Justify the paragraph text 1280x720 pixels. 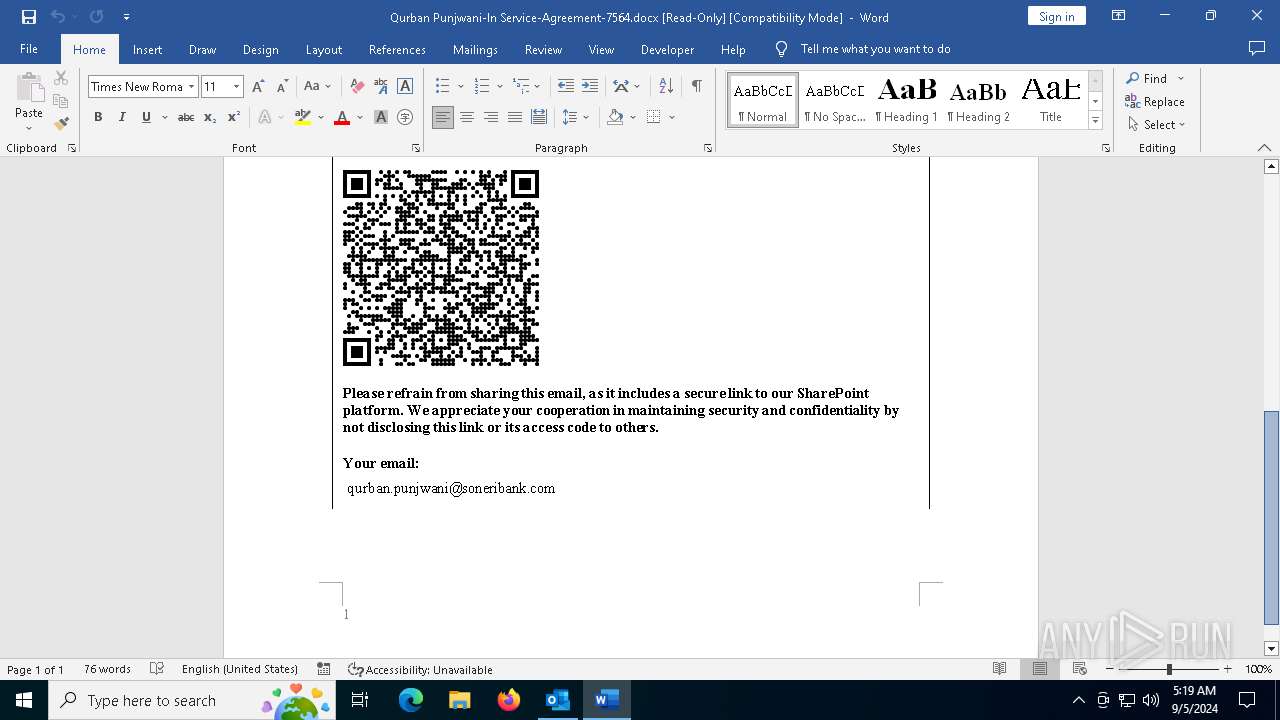[x=515, y=118]
